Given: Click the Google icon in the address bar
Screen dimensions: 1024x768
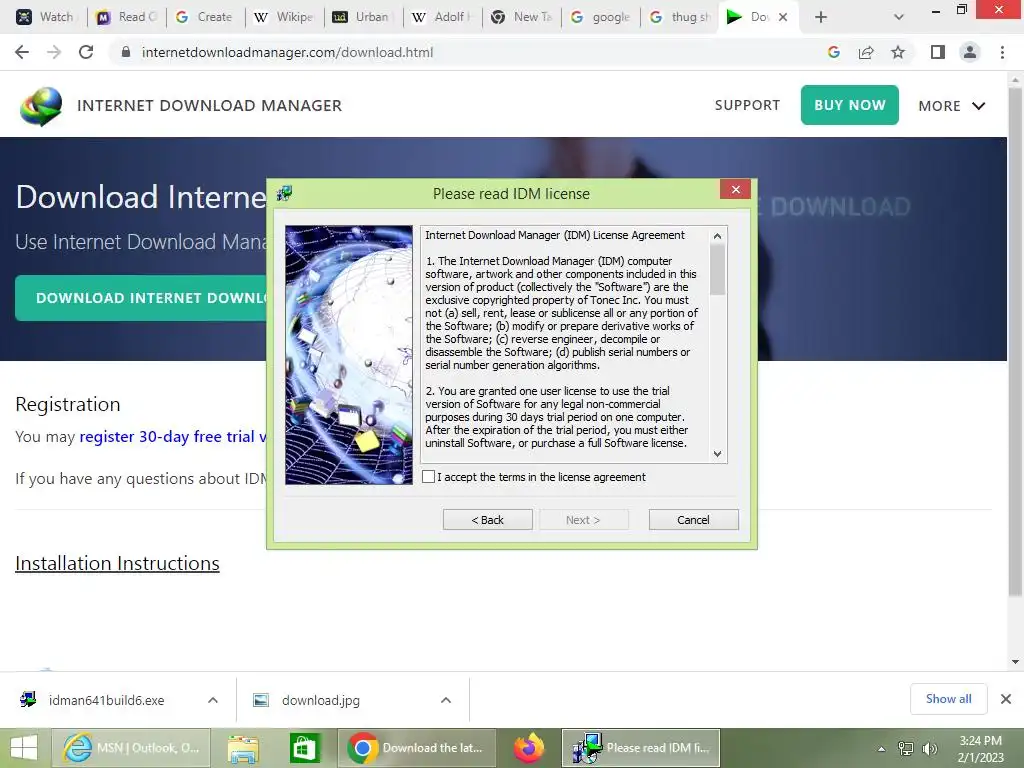Looking at the screenshot, I should click(833, 52).
